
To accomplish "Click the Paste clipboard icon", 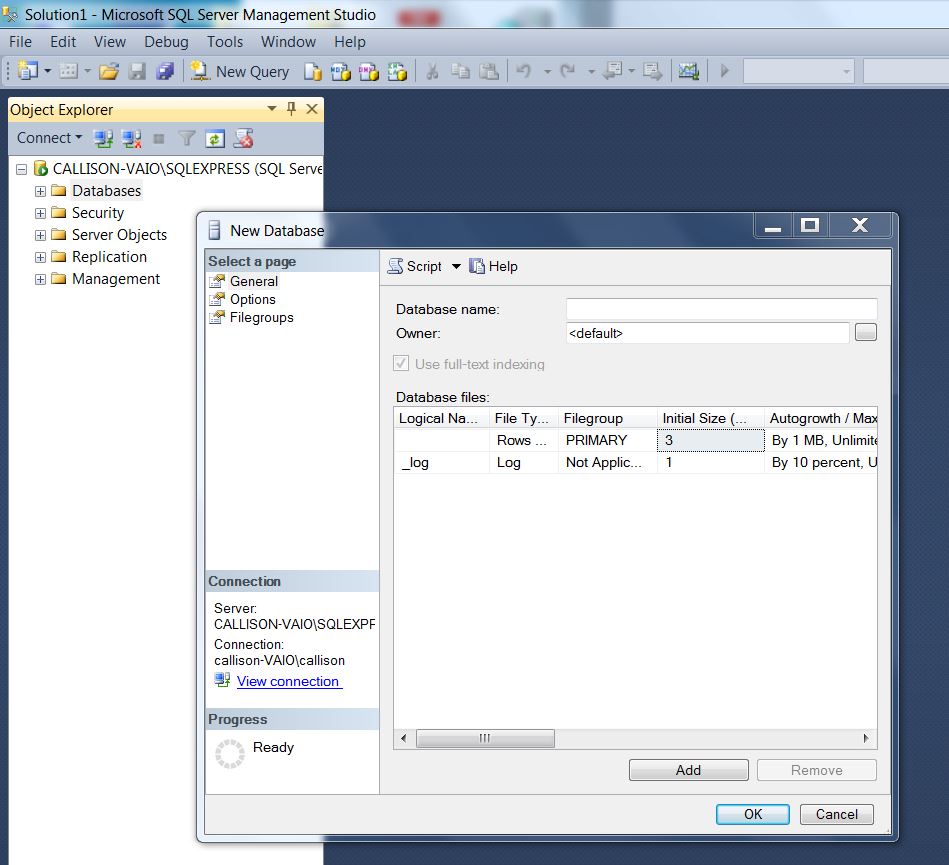I will coord(489,71).
